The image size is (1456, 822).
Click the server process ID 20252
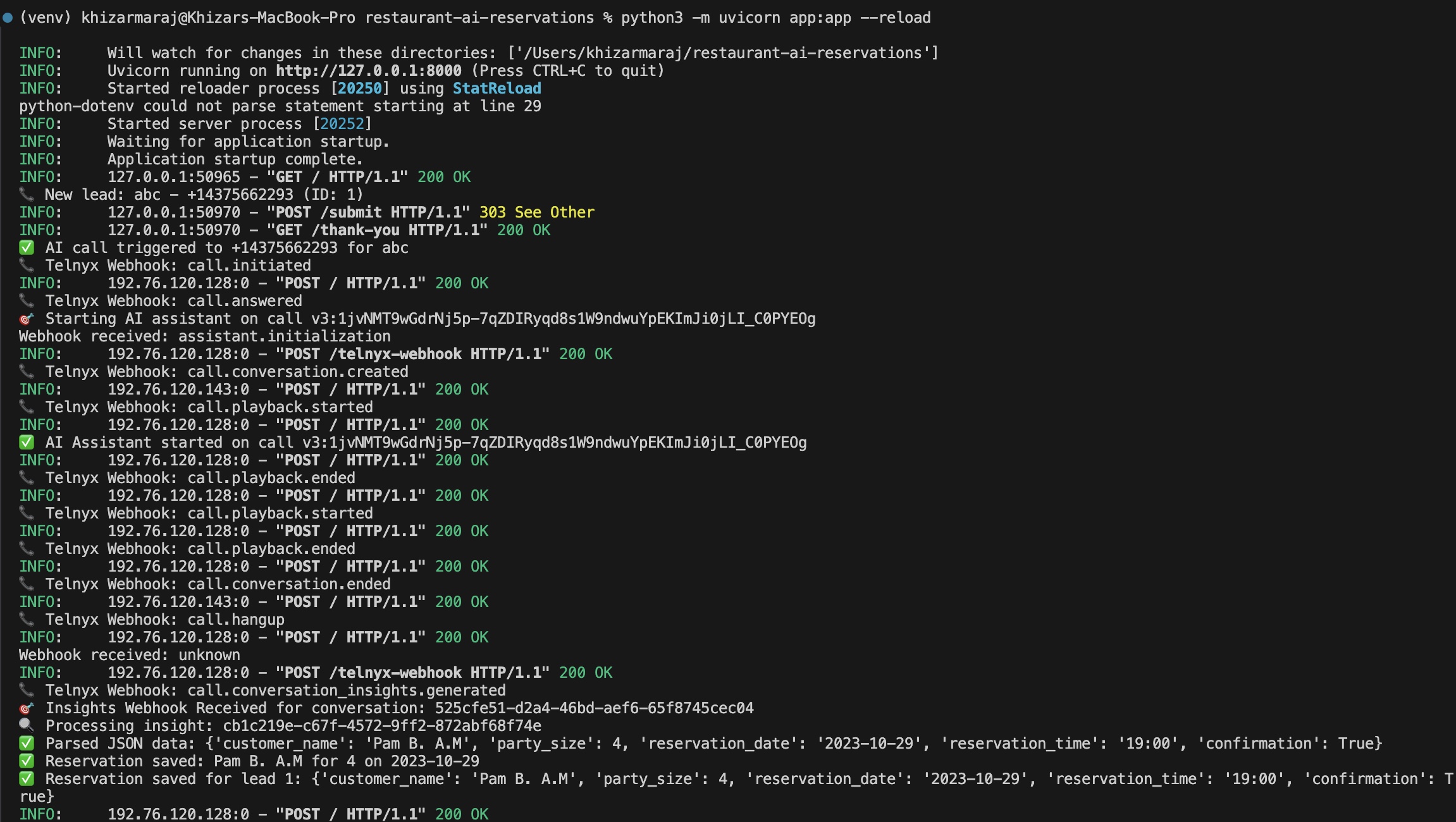342,123
